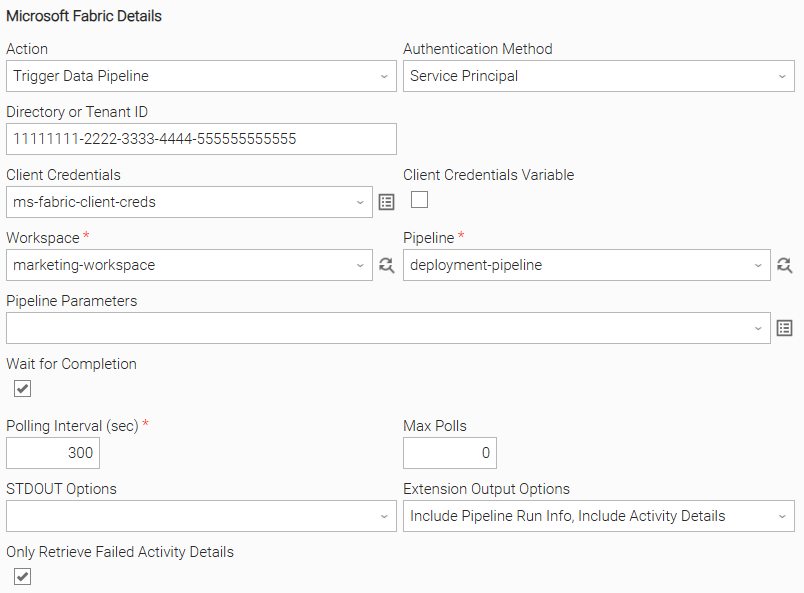Open Authentication Method dropdown
This screenshot has width=804, height=593.
point(599,76)
